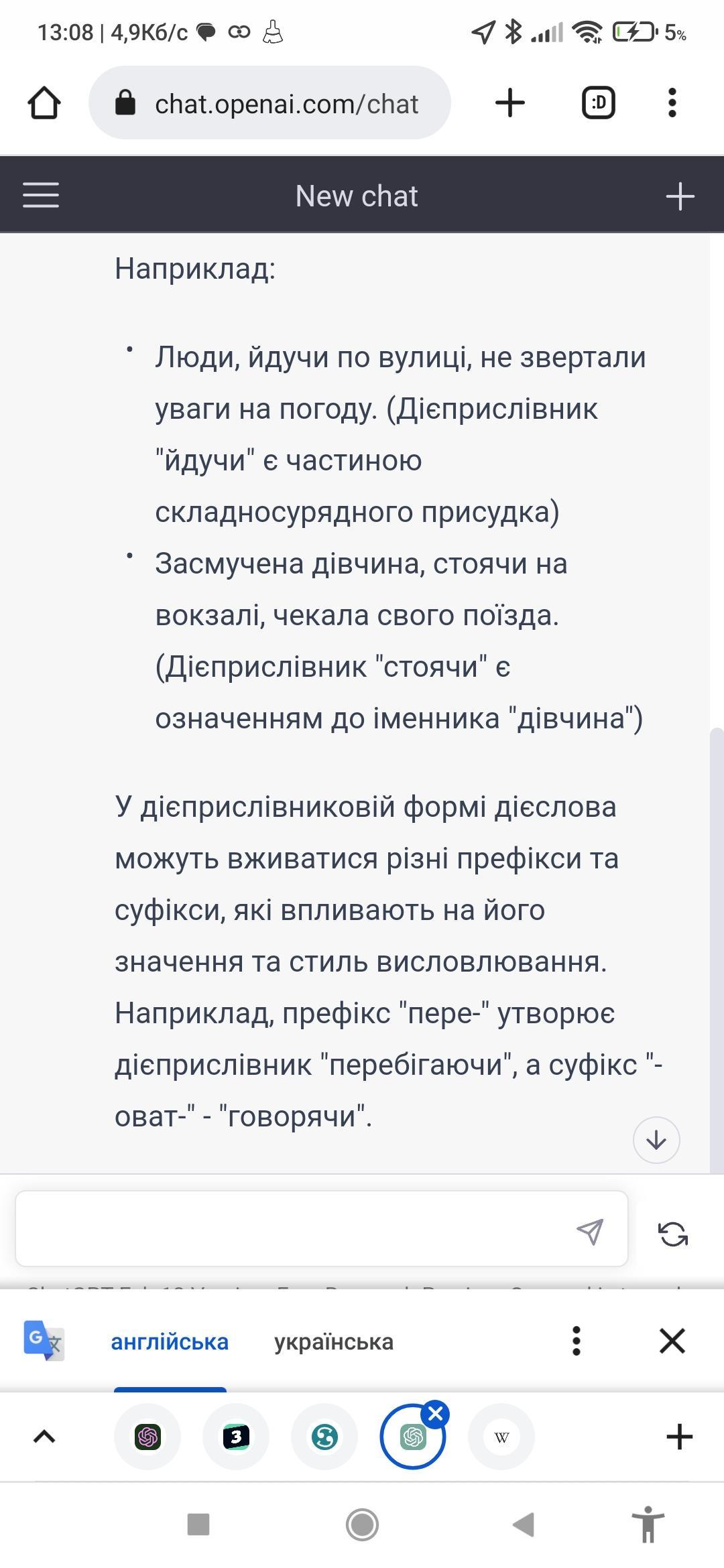Switch to the Wikipedia tab thumbnail
724x1568 pixels.
501,1437
